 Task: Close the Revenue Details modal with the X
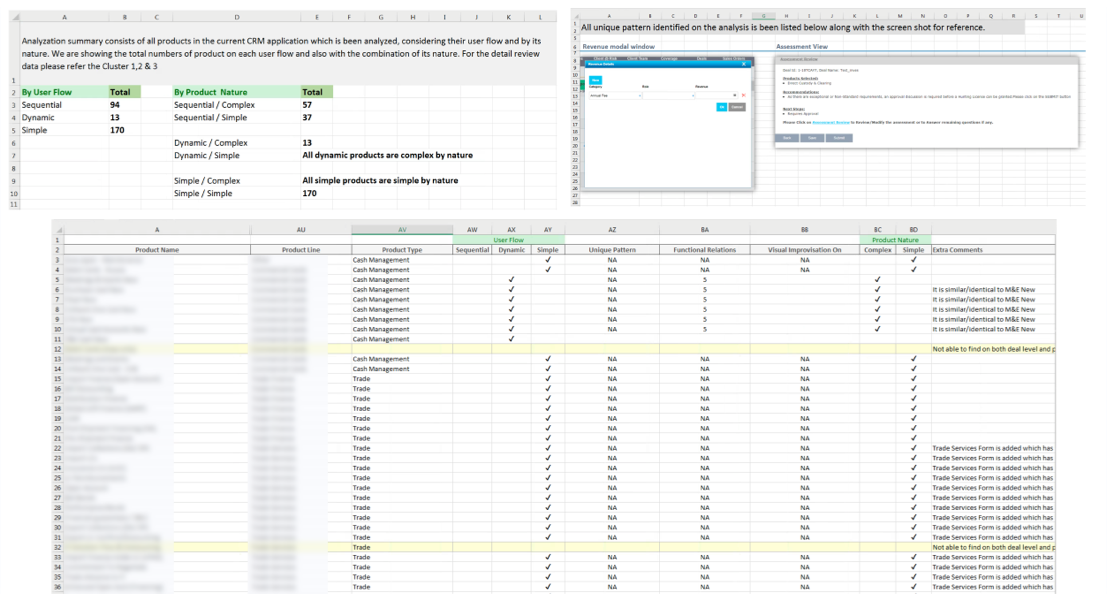click(x=744, y=64)
